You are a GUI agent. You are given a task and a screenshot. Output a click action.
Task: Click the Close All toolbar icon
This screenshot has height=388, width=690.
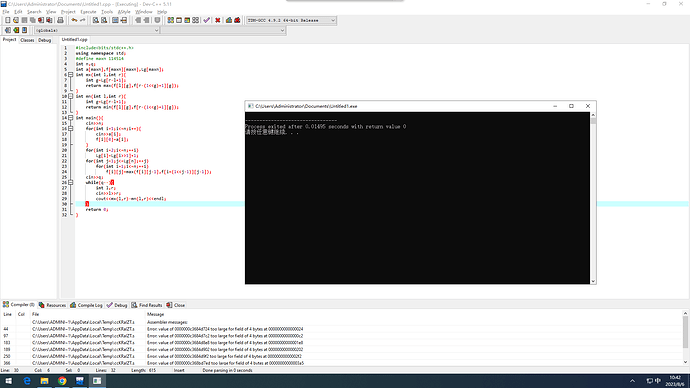[x=49, y=20]
